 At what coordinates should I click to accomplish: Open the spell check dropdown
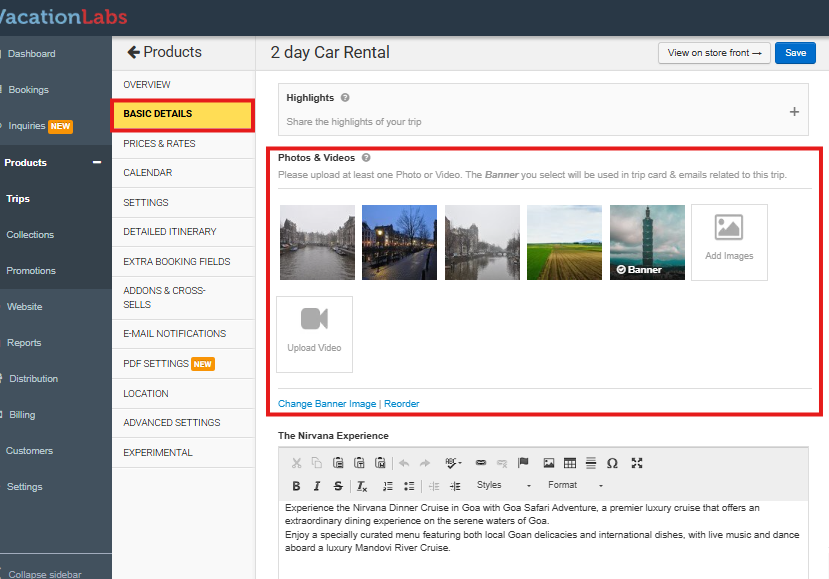click(453, 463)
